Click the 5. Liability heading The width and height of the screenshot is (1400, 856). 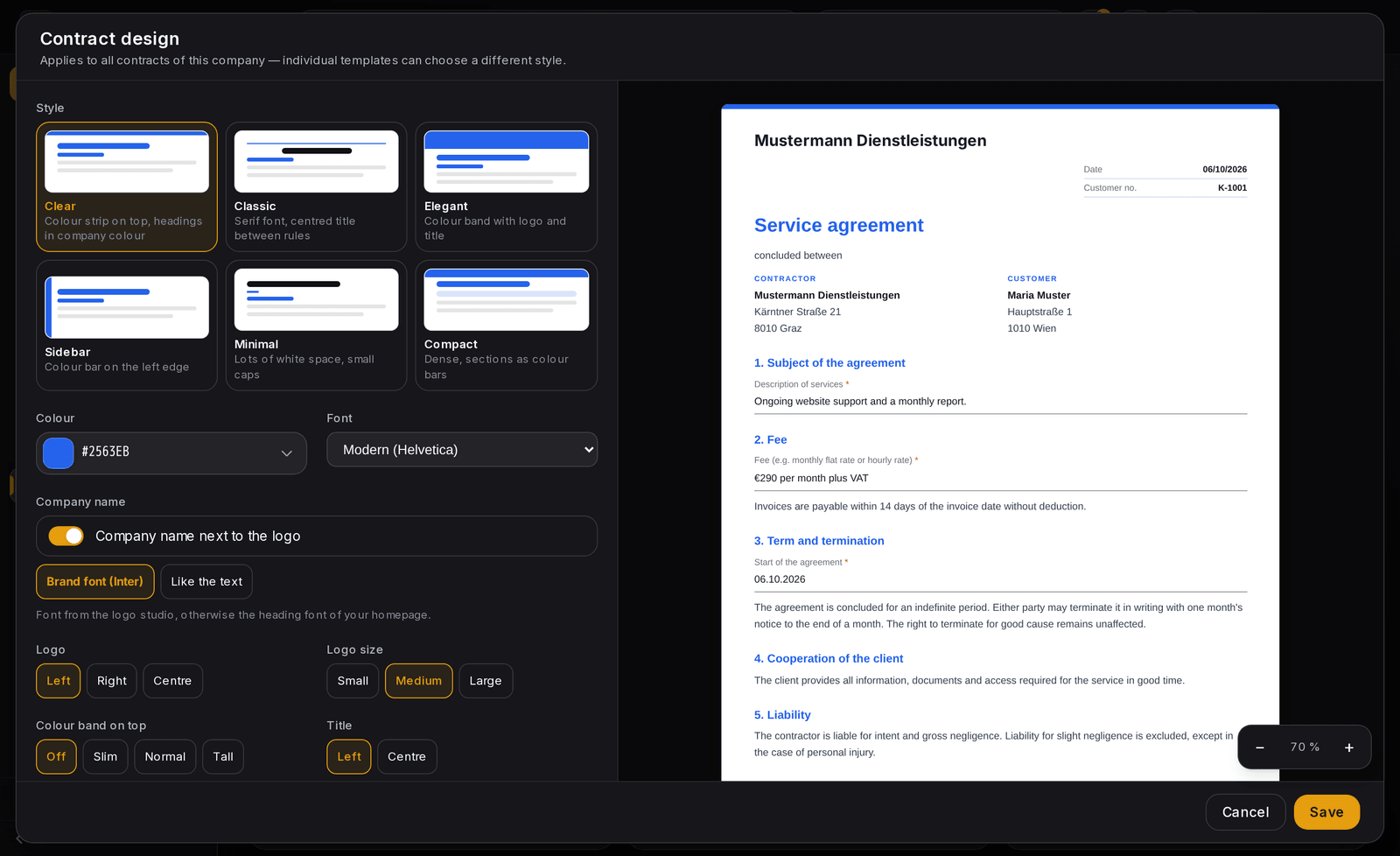(782, 715)
